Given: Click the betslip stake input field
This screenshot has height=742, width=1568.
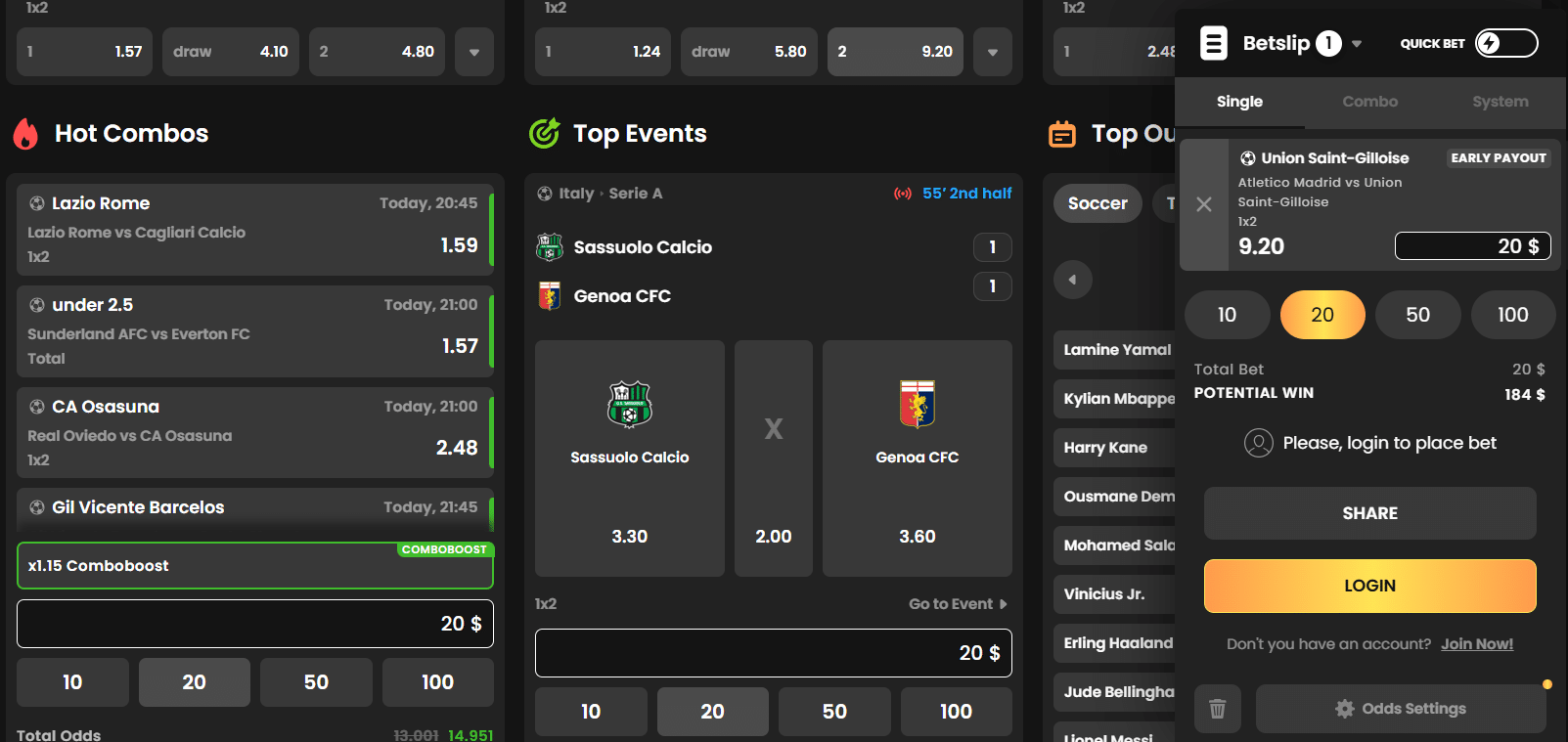Looking at the screenshot, I should click(1472, 246).
